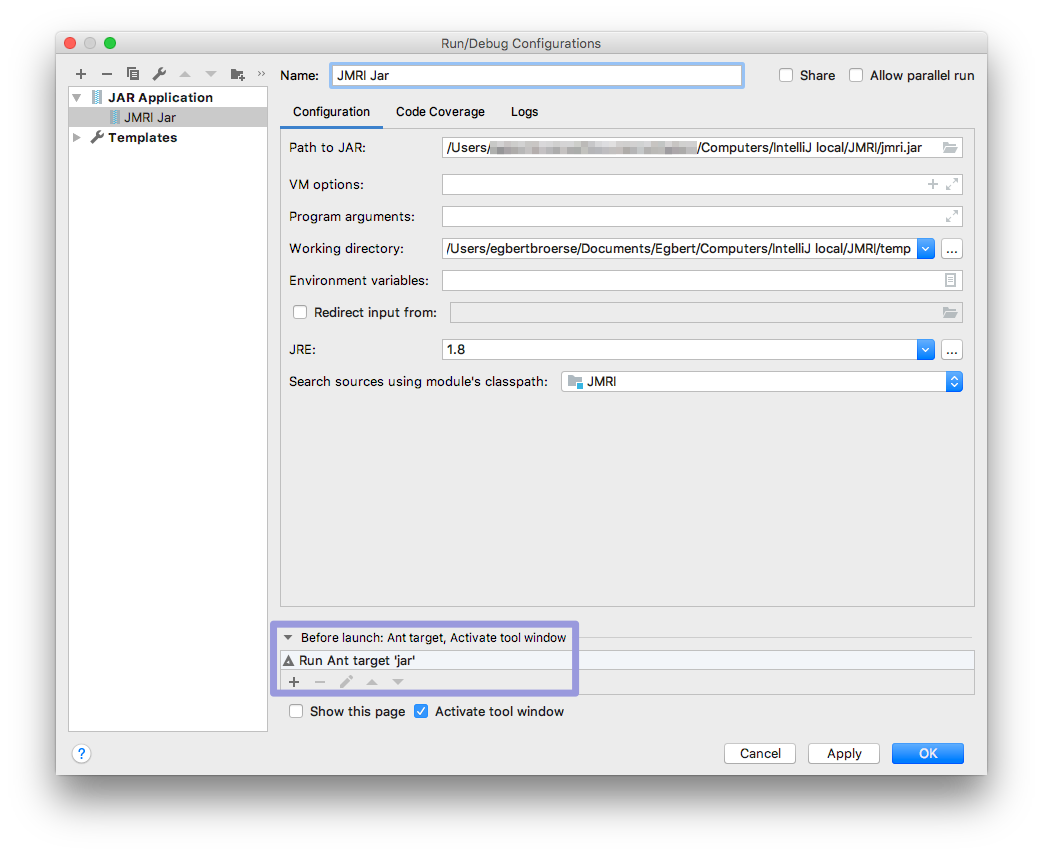1043x855 pixels.
Task: Check Allow parallel run
Action: 856,75
